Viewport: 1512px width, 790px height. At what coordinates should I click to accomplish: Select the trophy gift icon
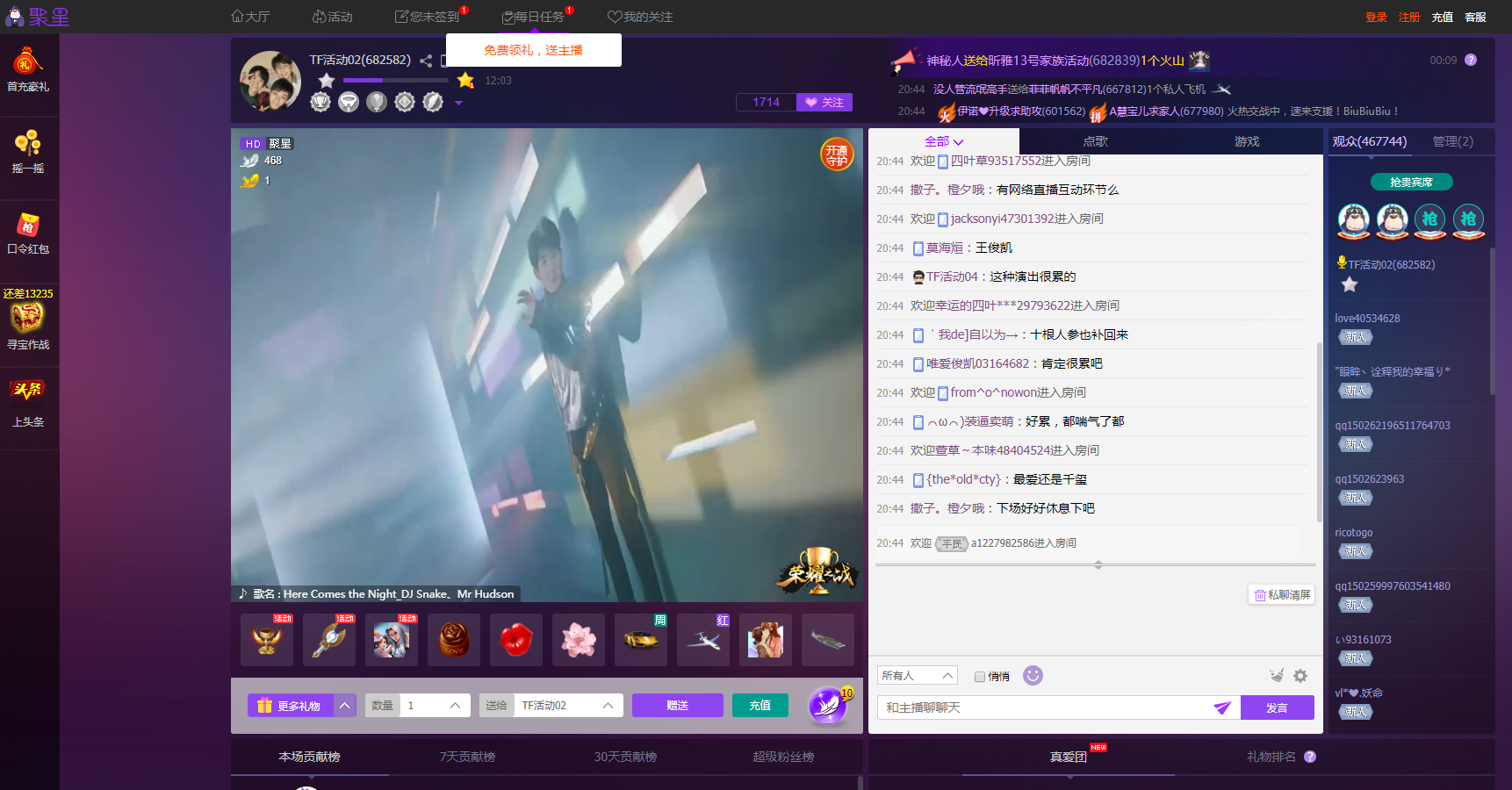(x=267, y=639)
